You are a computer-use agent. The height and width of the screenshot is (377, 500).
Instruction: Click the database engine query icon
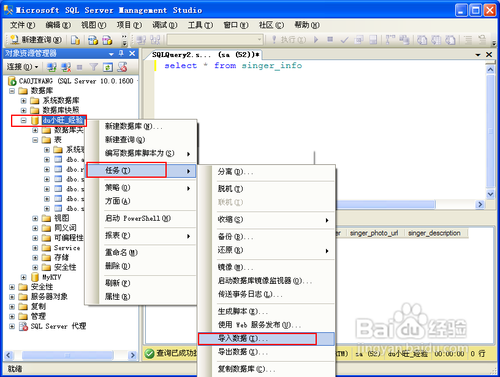pos(76,40)
